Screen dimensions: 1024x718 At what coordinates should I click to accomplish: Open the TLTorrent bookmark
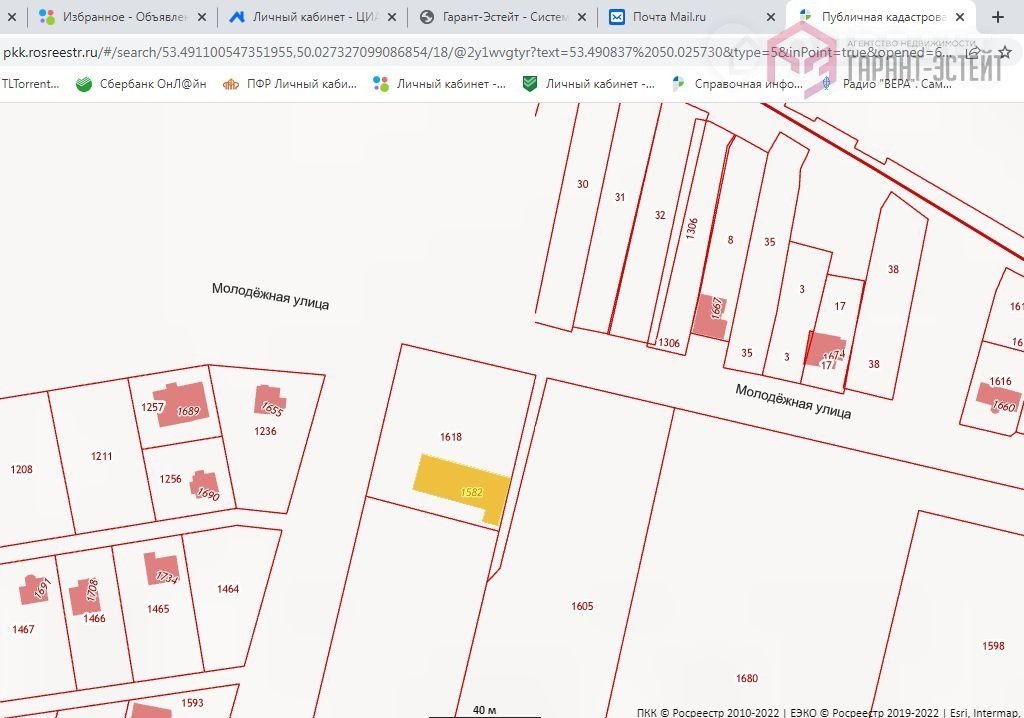click(30, 84)
